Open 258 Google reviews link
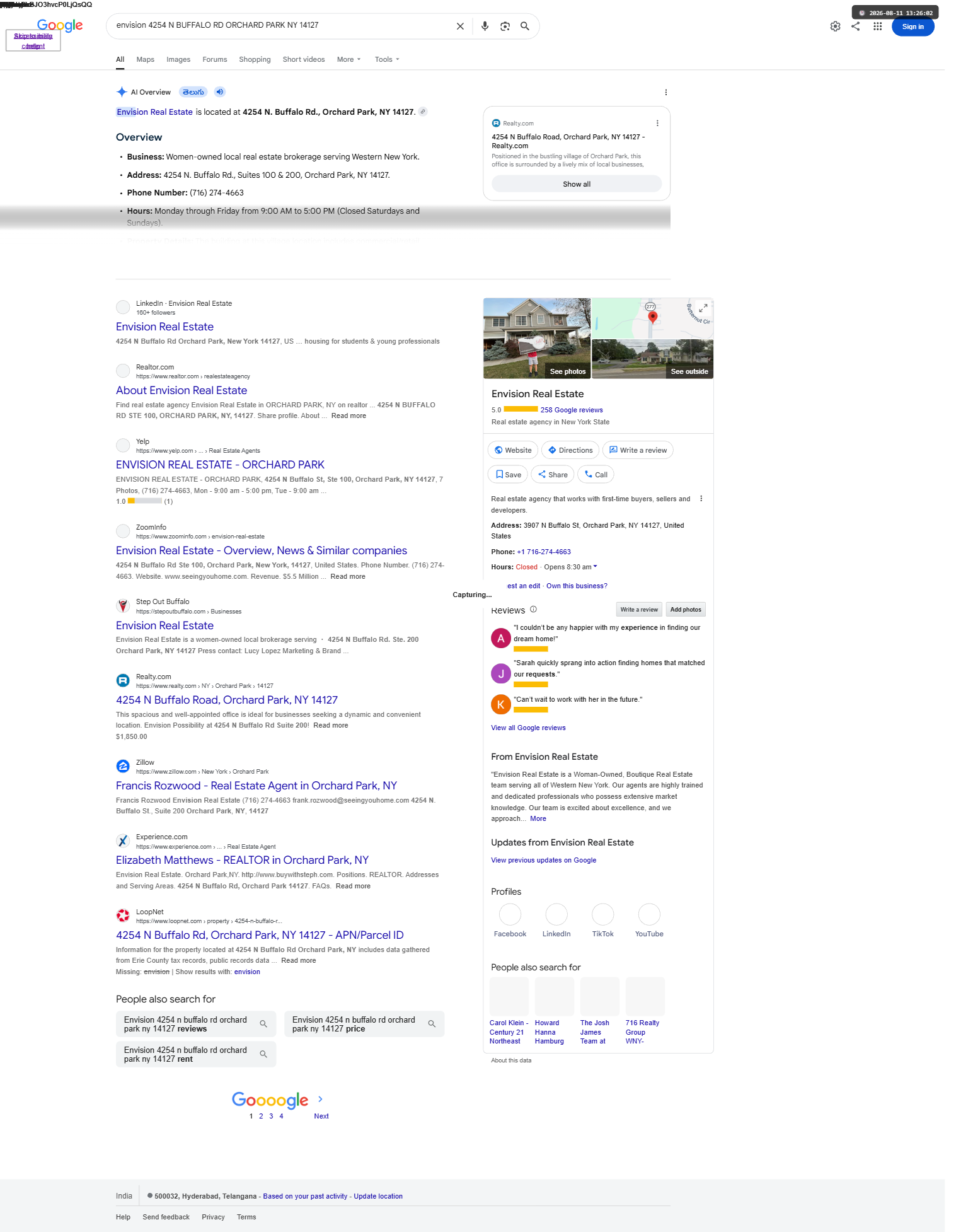 (572, 410)
